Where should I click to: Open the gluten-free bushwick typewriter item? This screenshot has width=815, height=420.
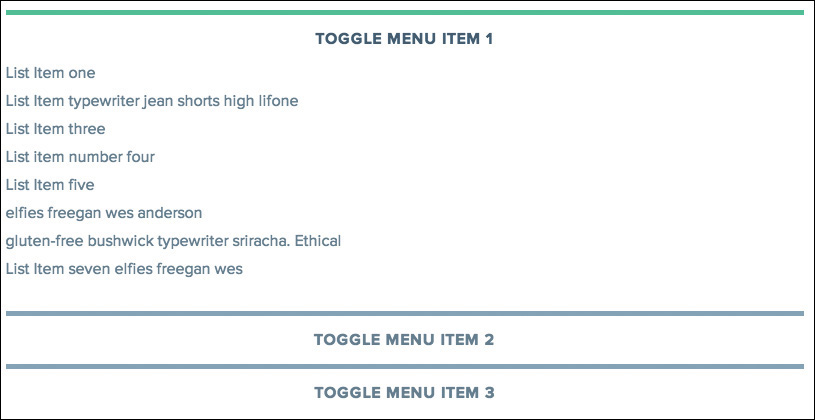coord(173,241)
